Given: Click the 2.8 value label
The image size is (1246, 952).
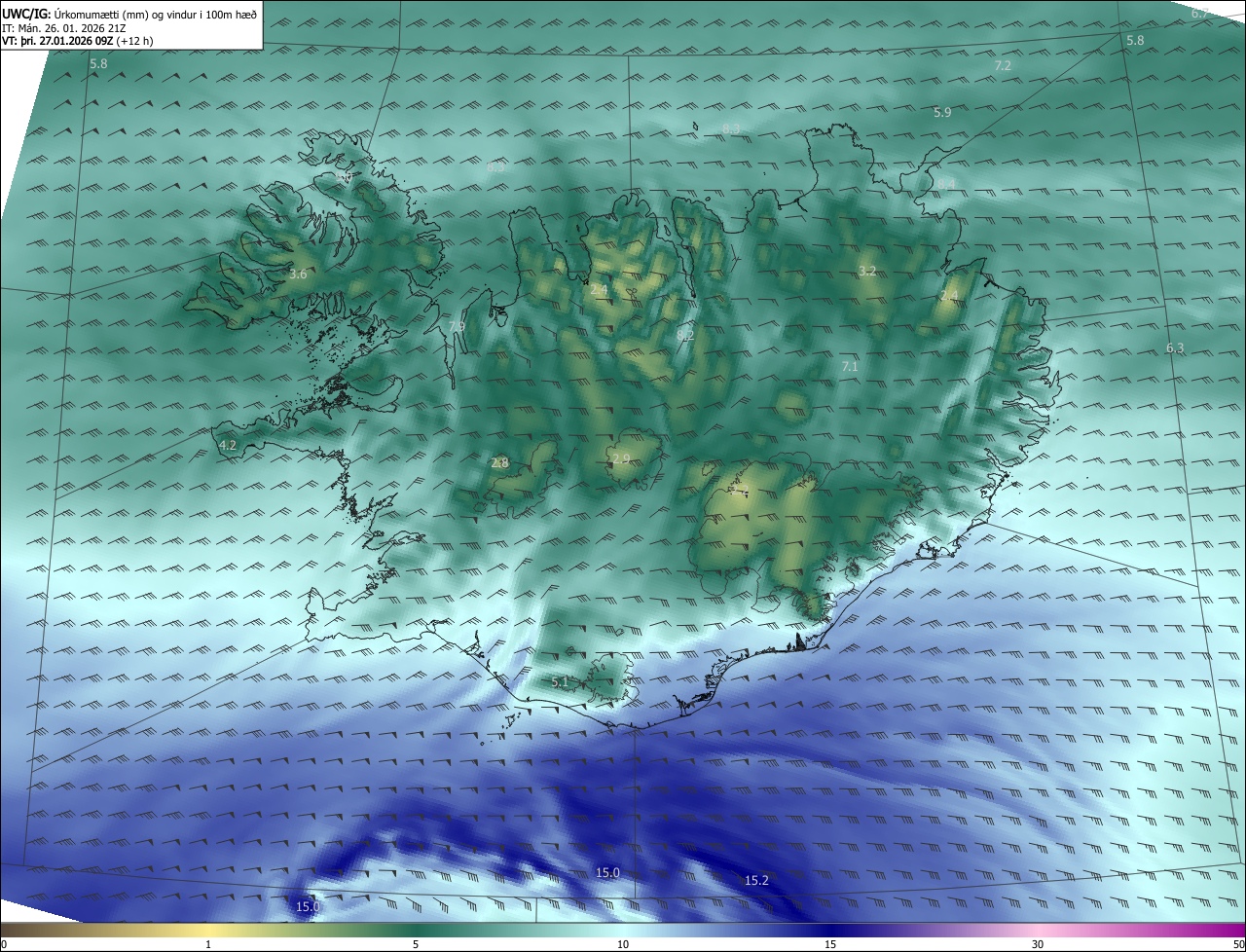Looking at the screenshot, I should (499, 463).
